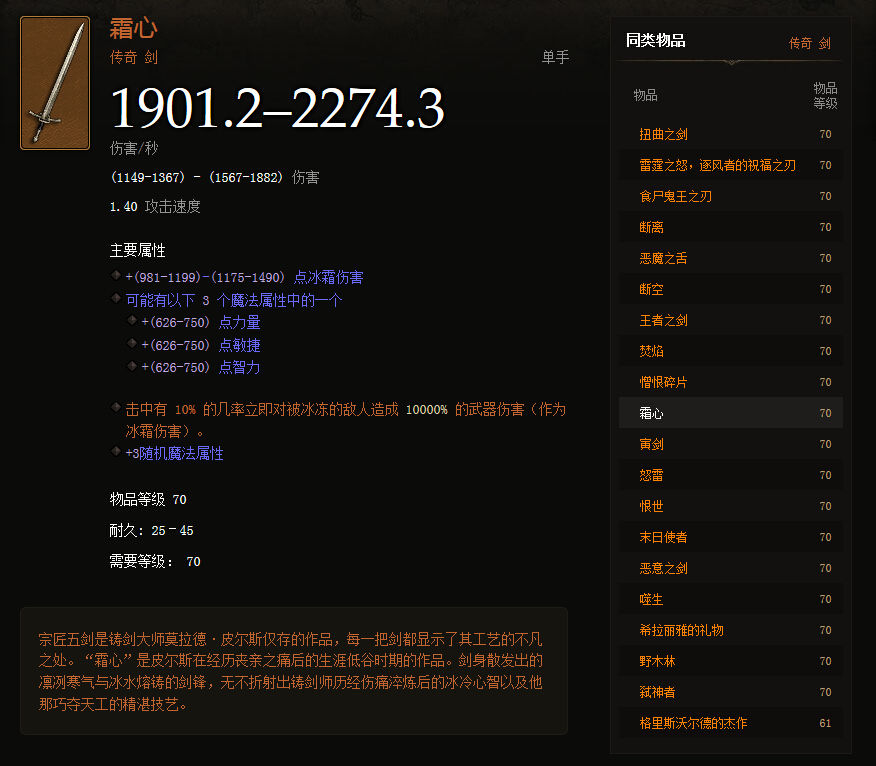Screen dimensions: 876x766
Task: Click the 主要属性 section heading
Action: [x=137, y=250]
